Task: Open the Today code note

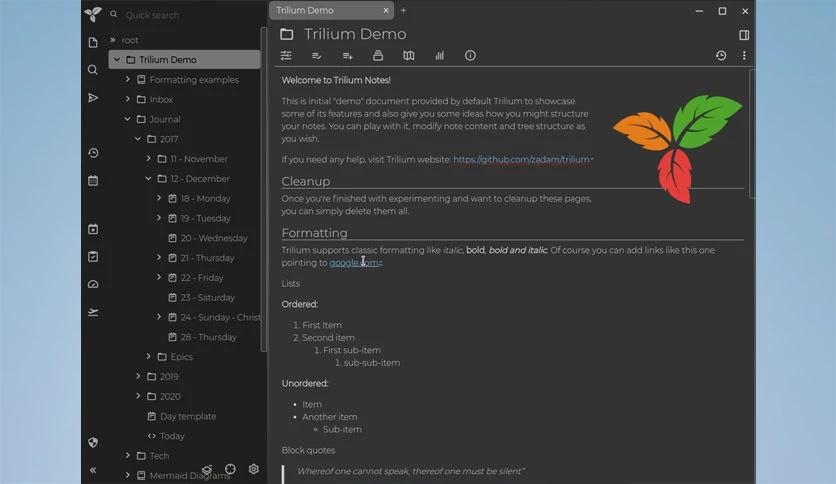Action: click(x=172, y=435)
